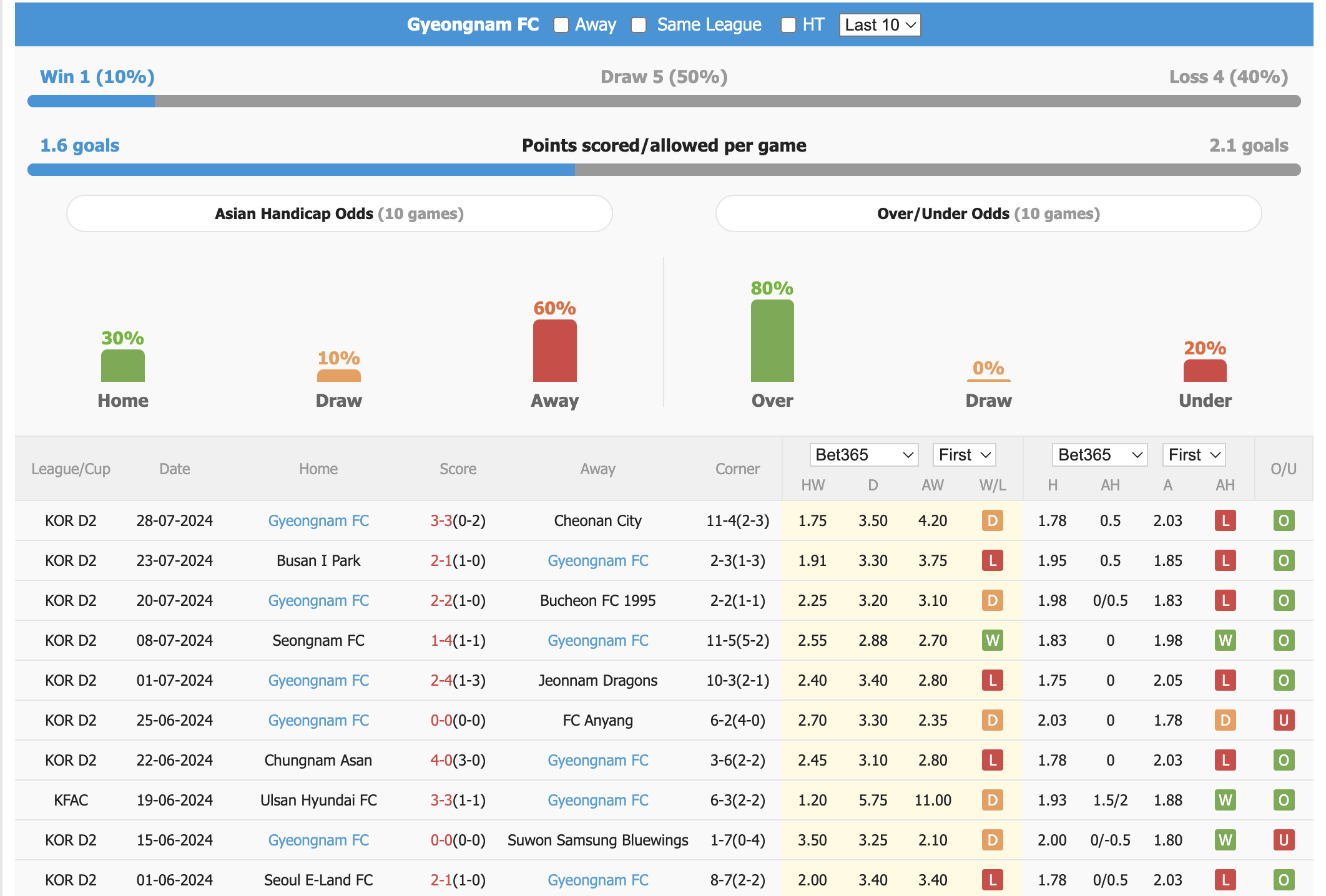Screen dimensions: 1326x896
Task: Click the Date column header
Action: tap(175, 469)
